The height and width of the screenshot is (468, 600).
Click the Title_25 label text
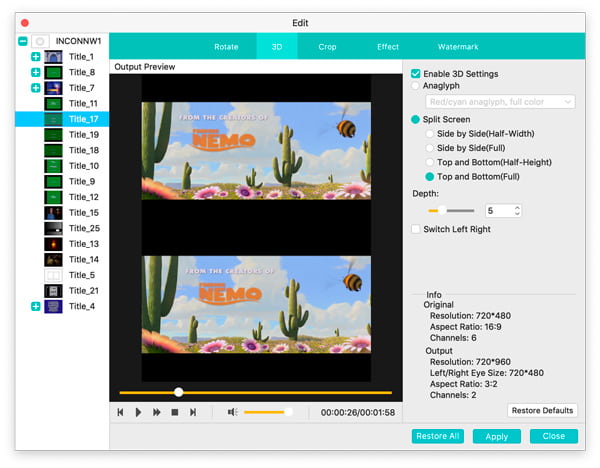click(84, 228)
